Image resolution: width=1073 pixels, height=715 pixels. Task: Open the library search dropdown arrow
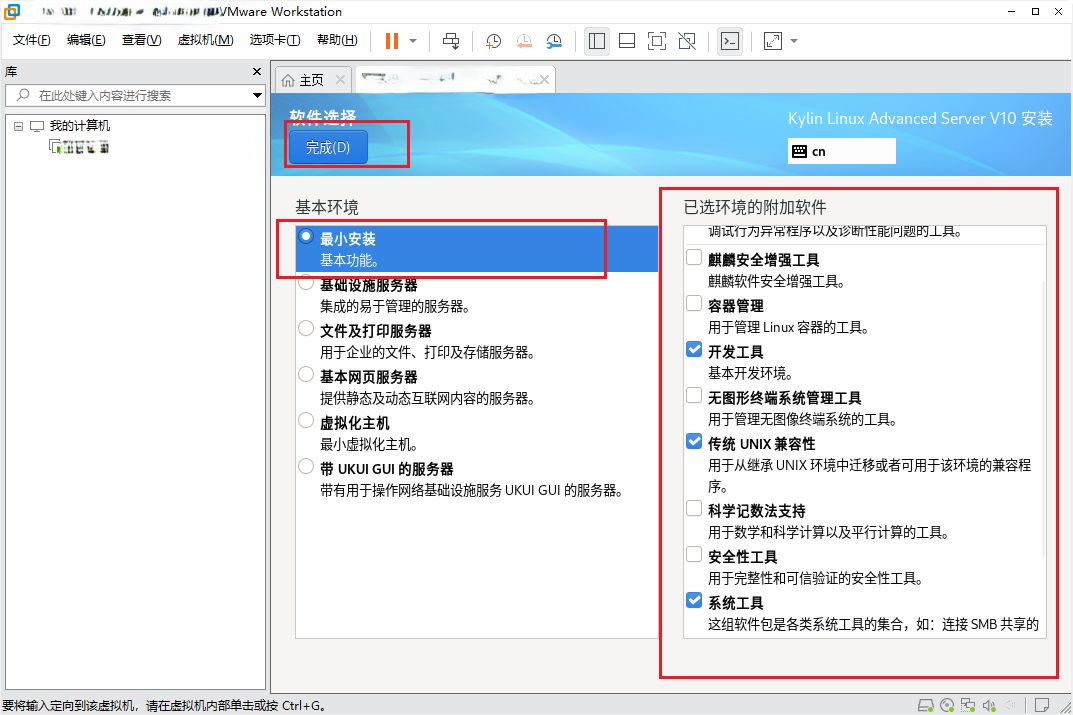[x=257, y=95]
